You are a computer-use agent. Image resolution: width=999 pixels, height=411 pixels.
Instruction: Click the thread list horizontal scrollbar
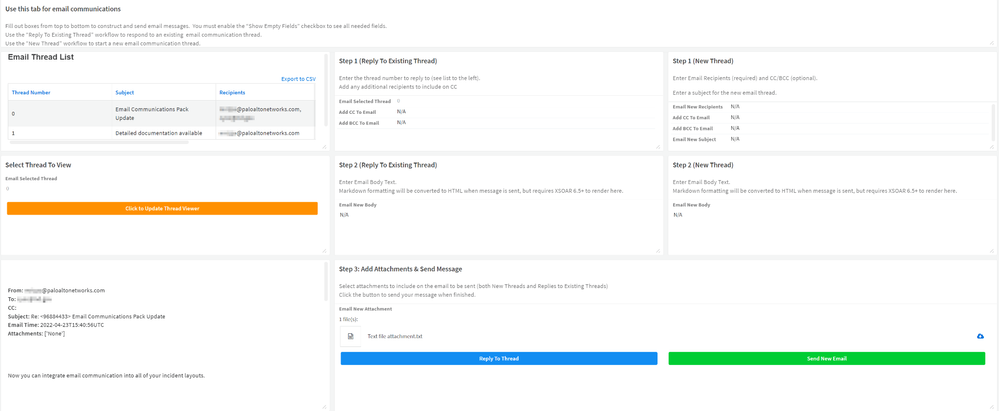100,143
